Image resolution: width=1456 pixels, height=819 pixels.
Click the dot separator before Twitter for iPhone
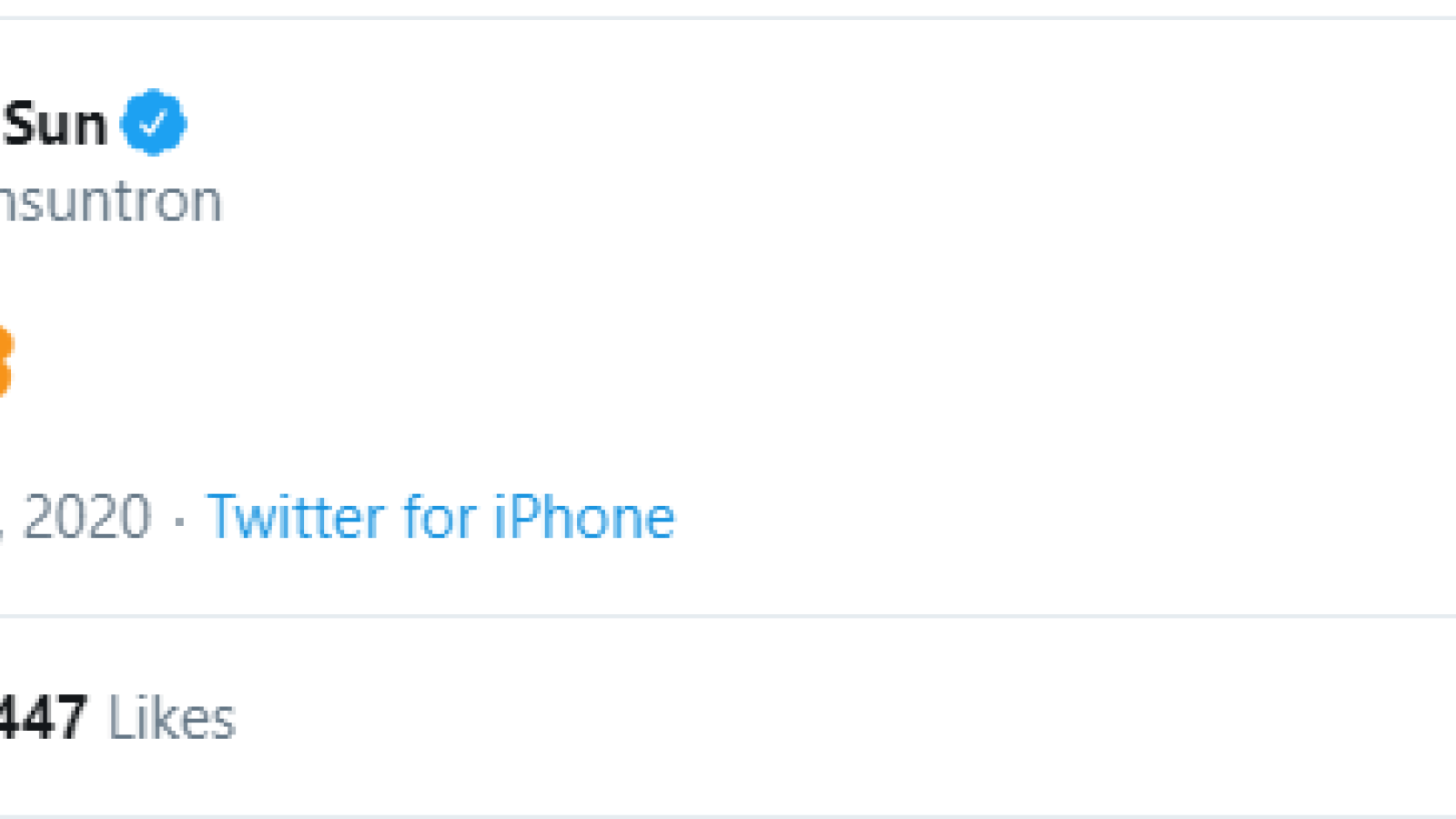pyautogui.click(x=179, y=521)
